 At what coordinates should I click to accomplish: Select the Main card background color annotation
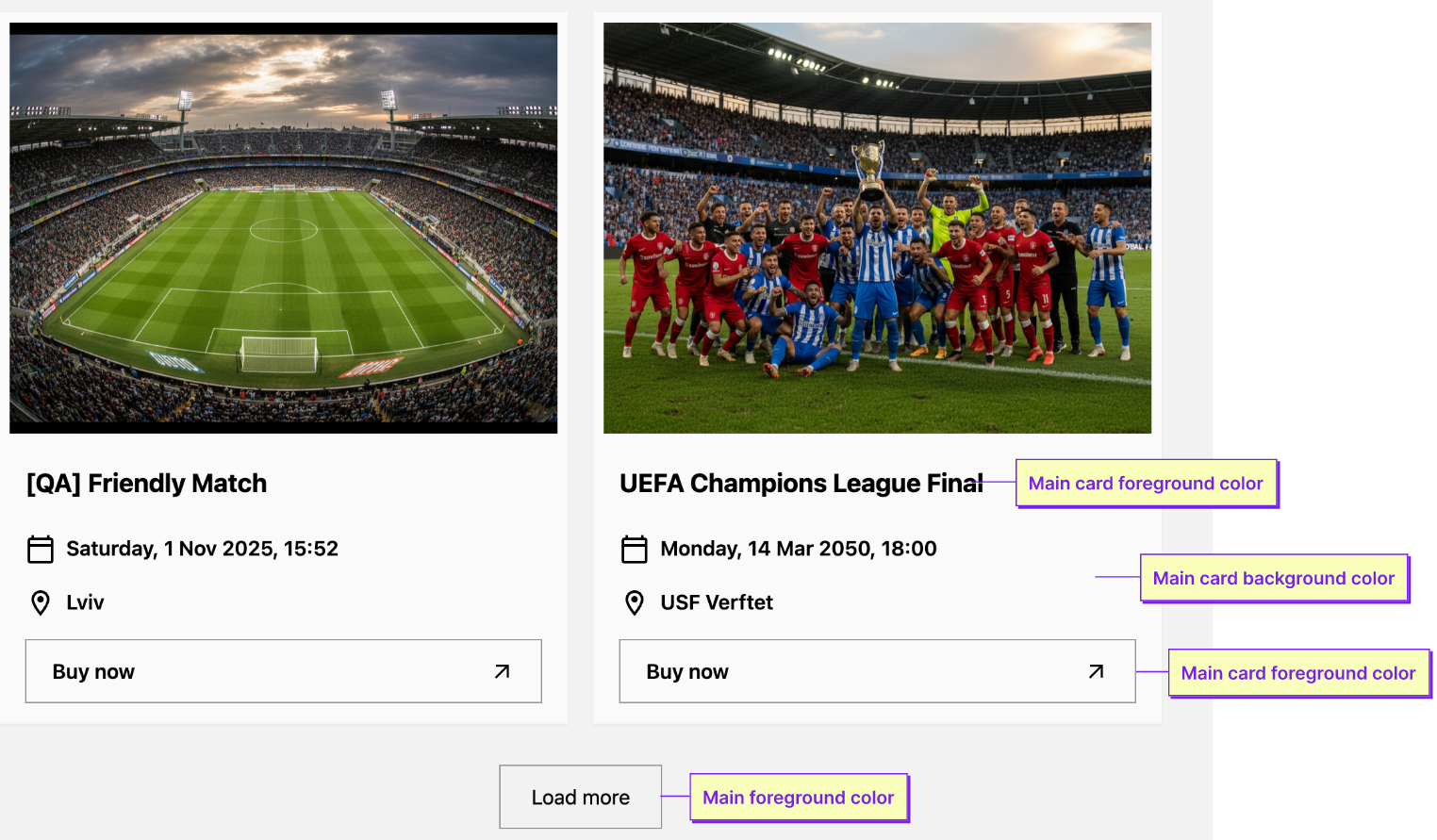point(1273,578)
